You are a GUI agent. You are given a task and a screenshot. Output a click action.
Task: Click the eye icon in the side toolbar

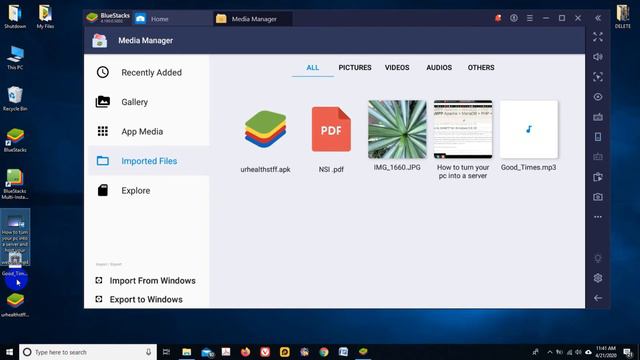tap(598, 97)
